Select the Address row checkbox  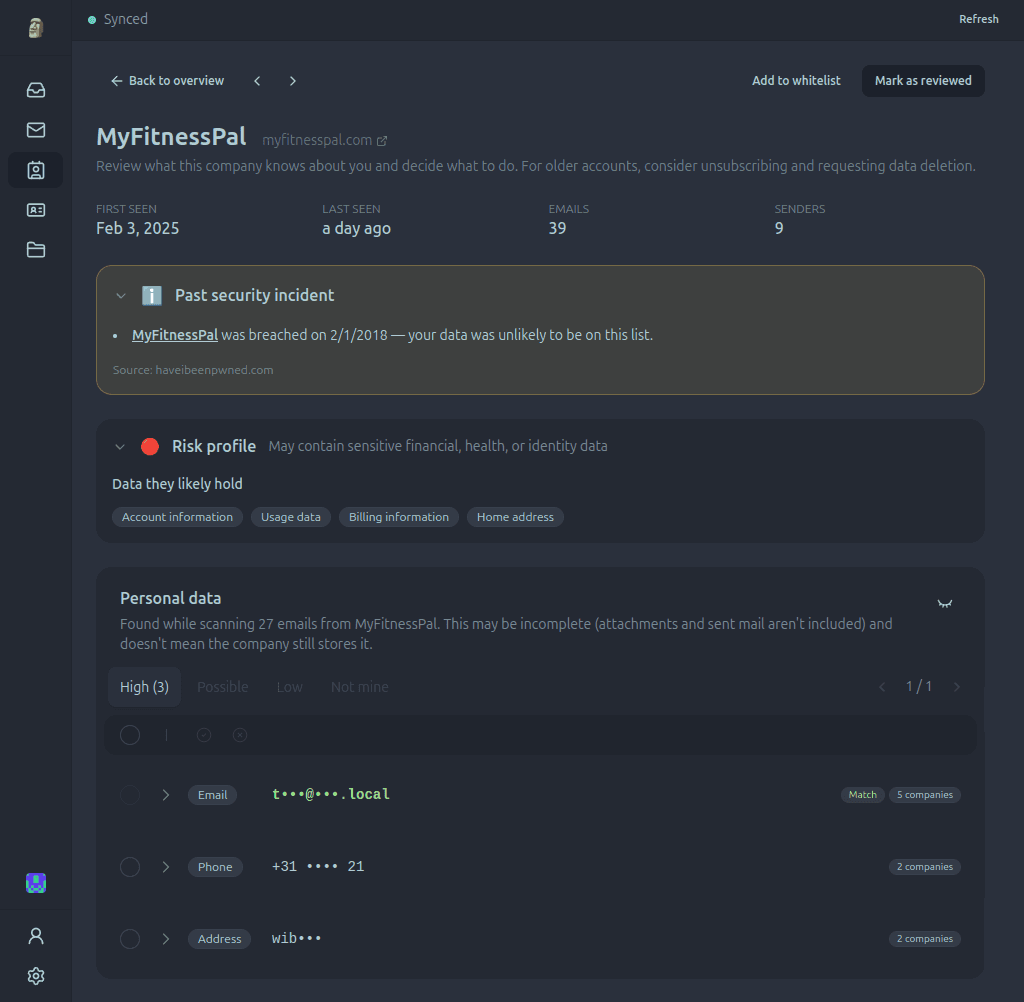pyautogui.click(x=130, y=939)
